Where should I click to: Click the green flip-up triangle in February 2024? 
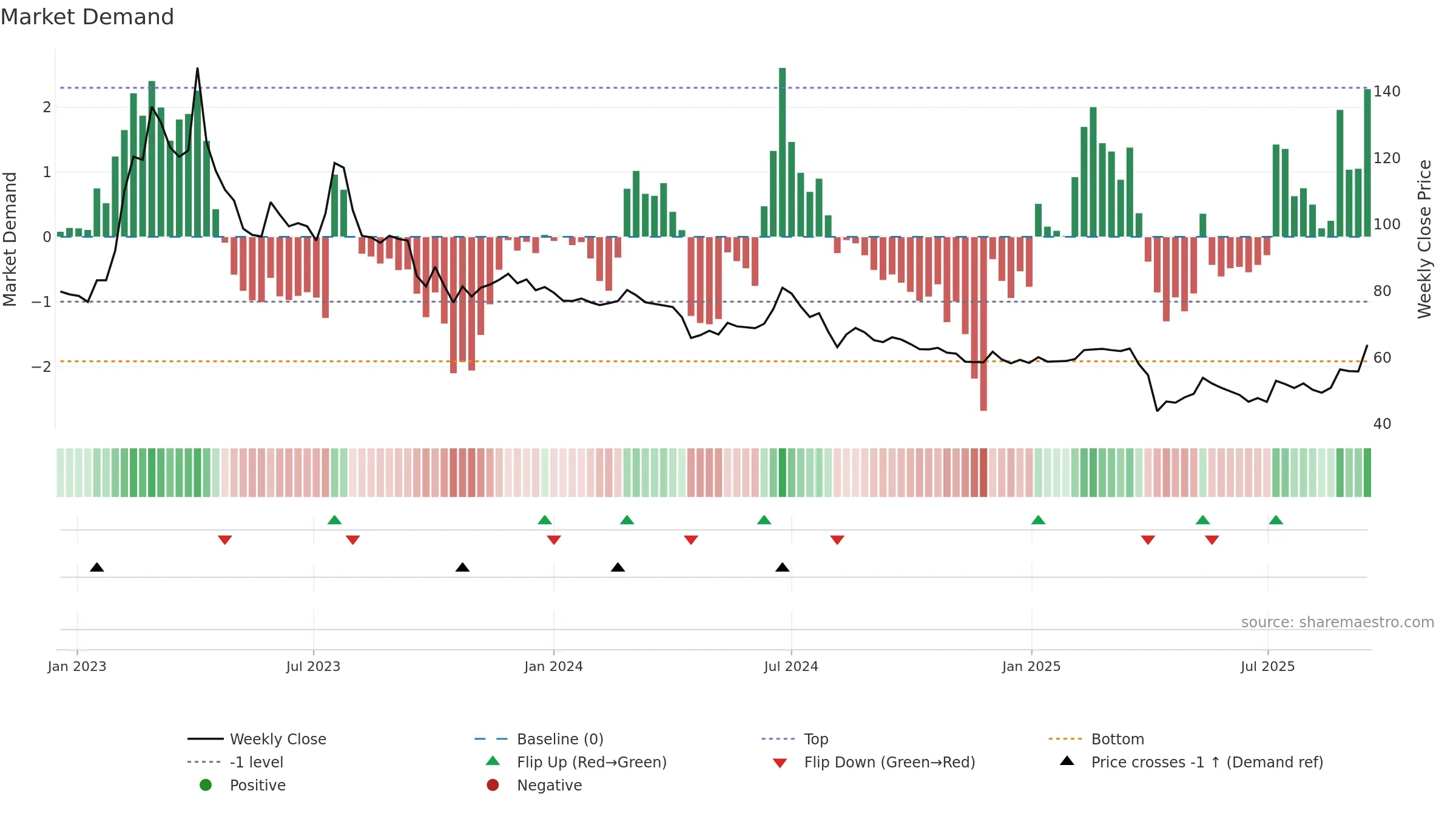(627, 520)
